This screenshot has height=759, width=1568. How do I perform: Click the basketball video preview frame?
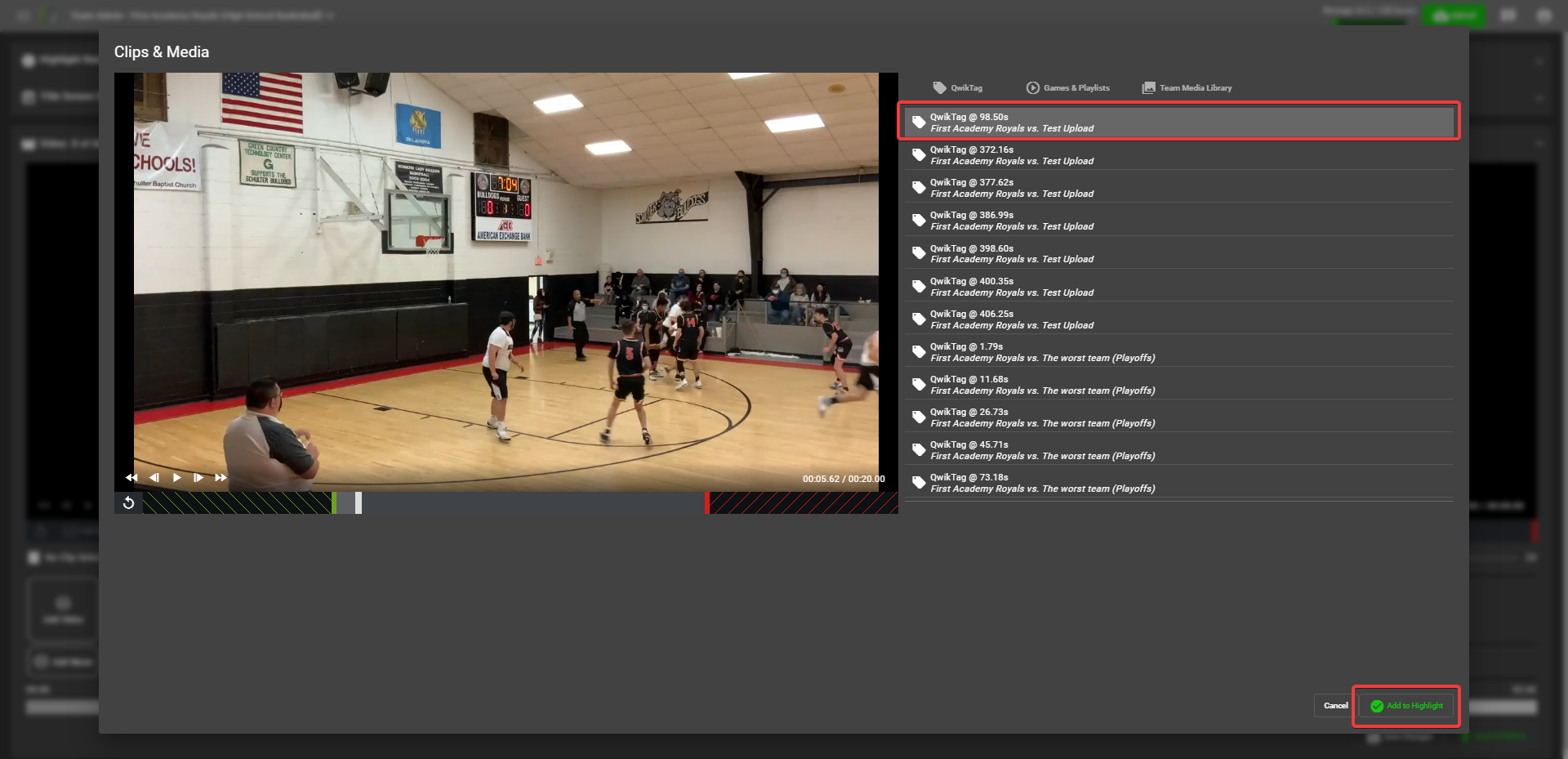point(506,282)
